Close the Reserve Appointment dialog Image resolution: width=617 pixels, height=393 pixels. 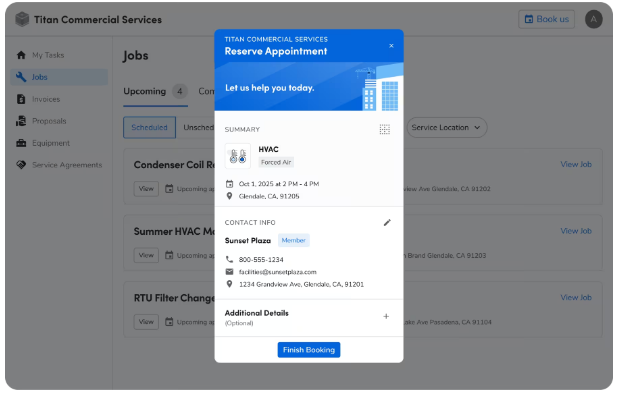391,46
